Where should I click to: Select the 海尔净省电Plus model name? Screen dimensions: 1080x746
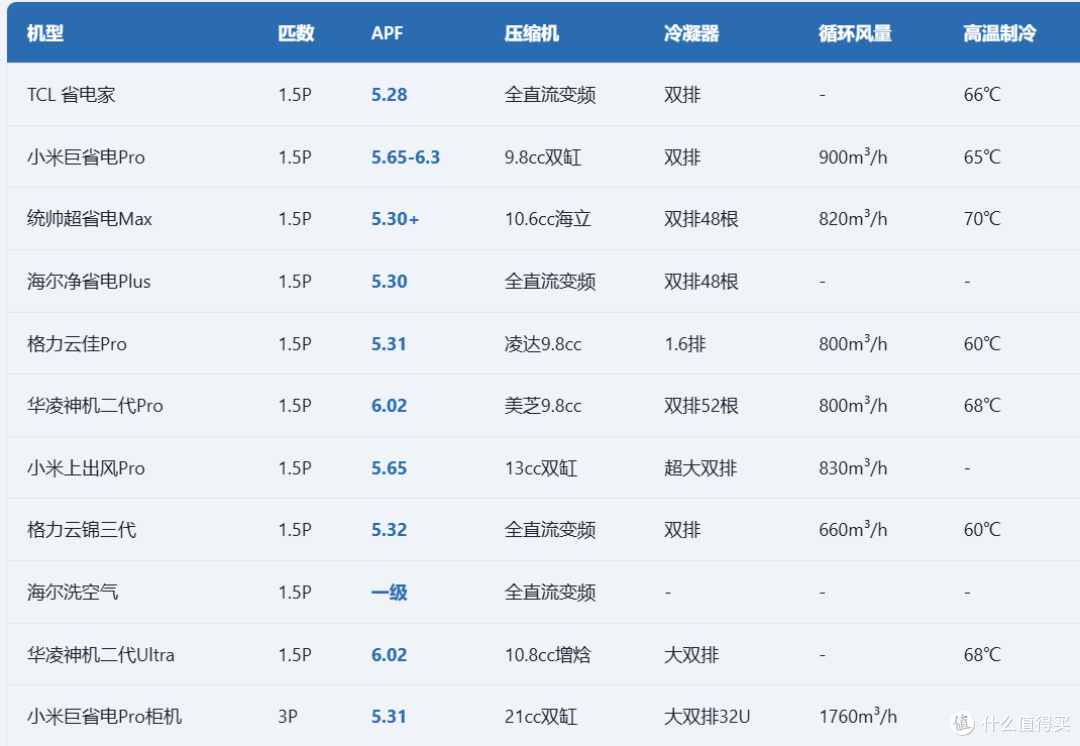pyautogui.click(x=89, y=281)
